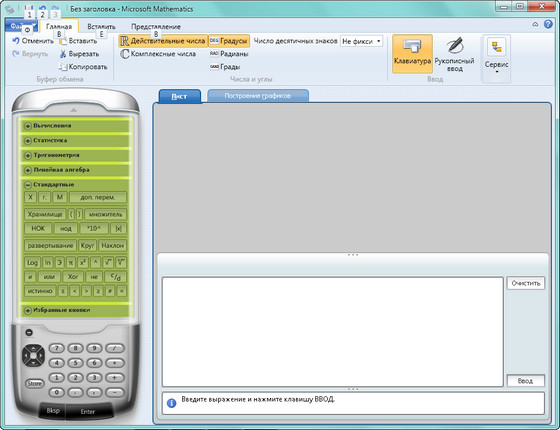Switch to Рукописный ввод ink input
Screen dimensions: 560x430
(454, 54)
